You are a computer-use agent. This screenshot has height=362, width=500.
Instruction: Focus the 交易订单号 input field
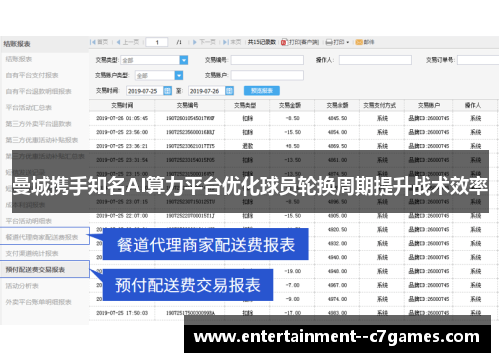[478, 60]
